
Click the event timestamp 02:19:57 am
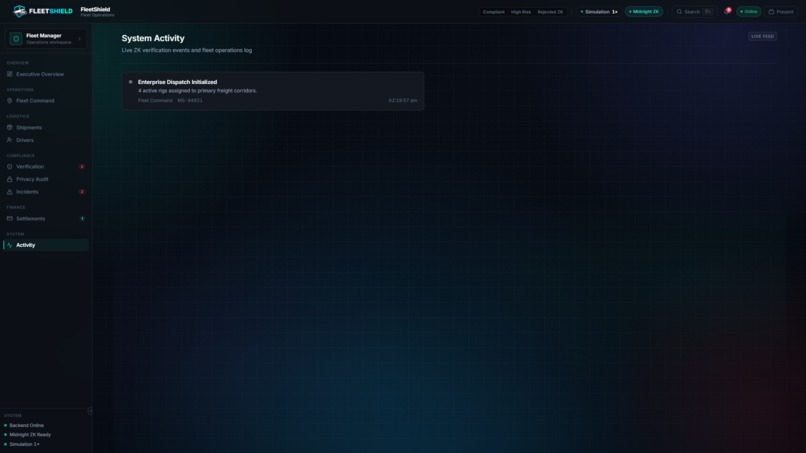402,100
